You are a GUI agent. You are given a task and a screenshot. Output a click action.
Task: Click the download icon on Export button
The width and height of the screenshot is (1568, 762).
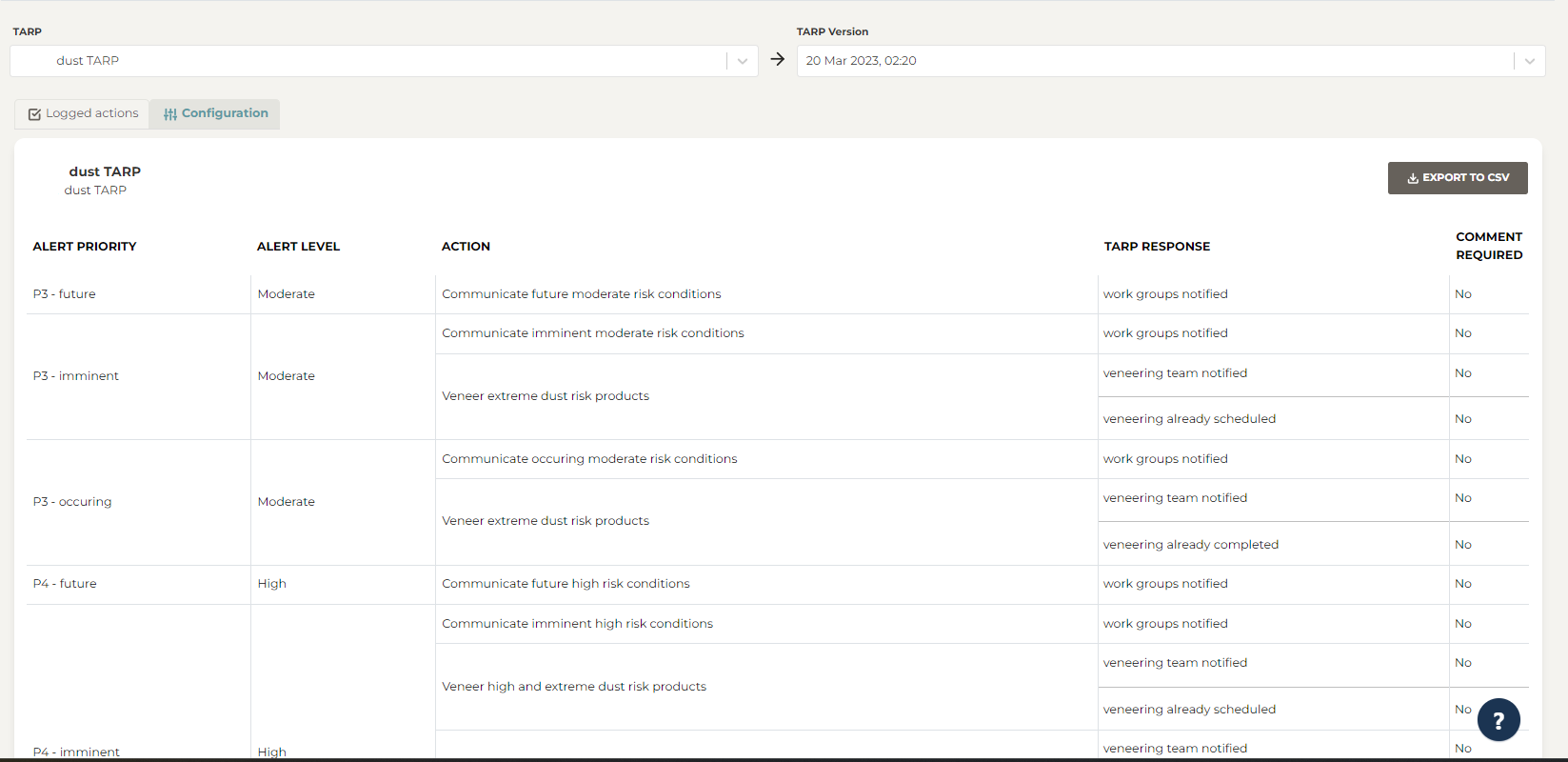[1413, 178]
